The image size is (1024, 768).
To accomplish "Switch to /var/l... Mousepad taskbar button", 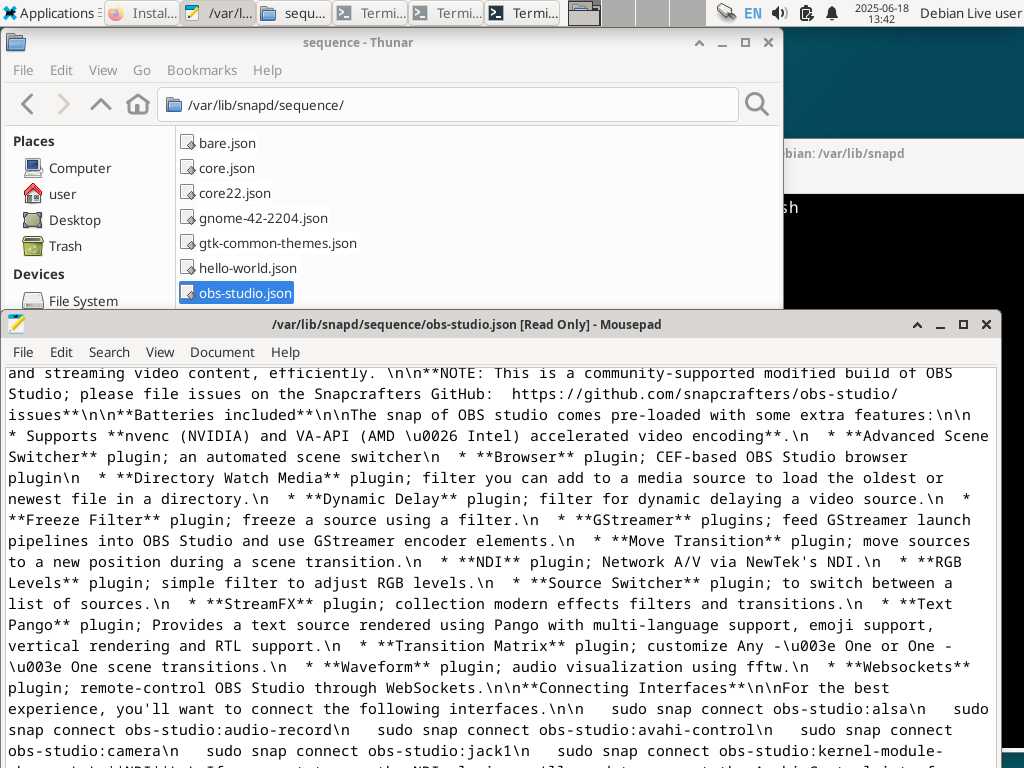I will click(x=218, y=13).
